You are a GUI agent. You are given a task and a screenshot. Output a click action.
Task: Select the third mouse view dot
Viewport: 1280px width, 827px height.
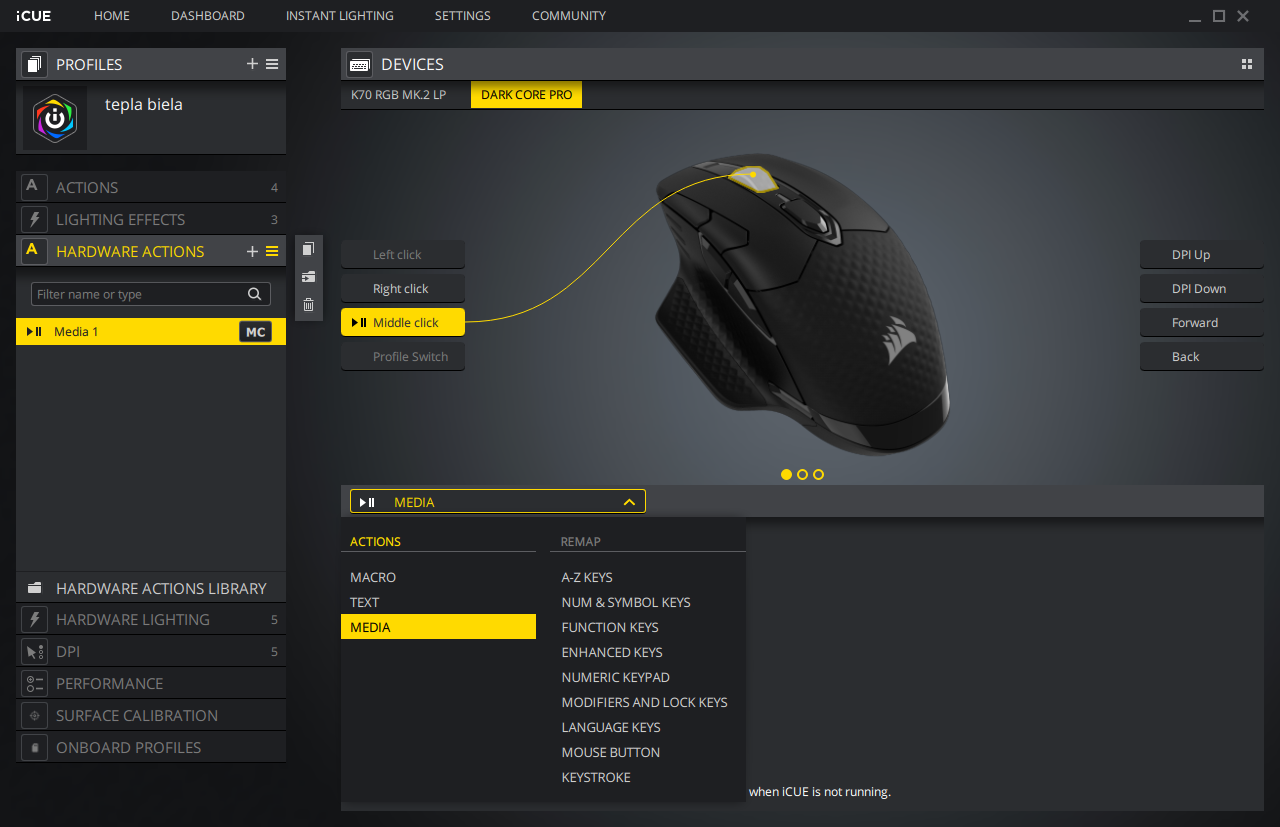(818, 474)
